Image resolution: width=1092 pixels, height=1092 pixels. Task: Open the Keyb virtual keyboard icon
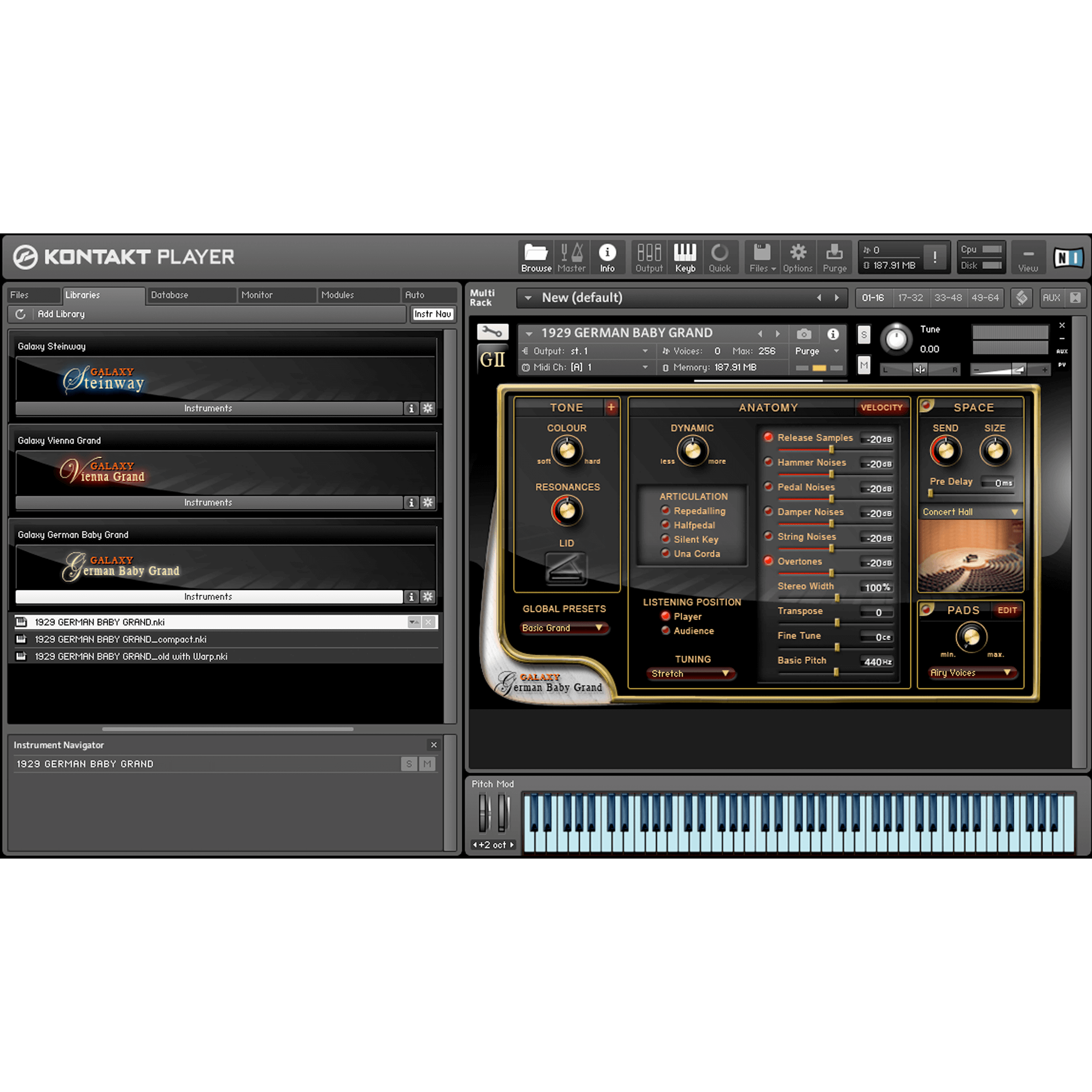pos(685,257)
